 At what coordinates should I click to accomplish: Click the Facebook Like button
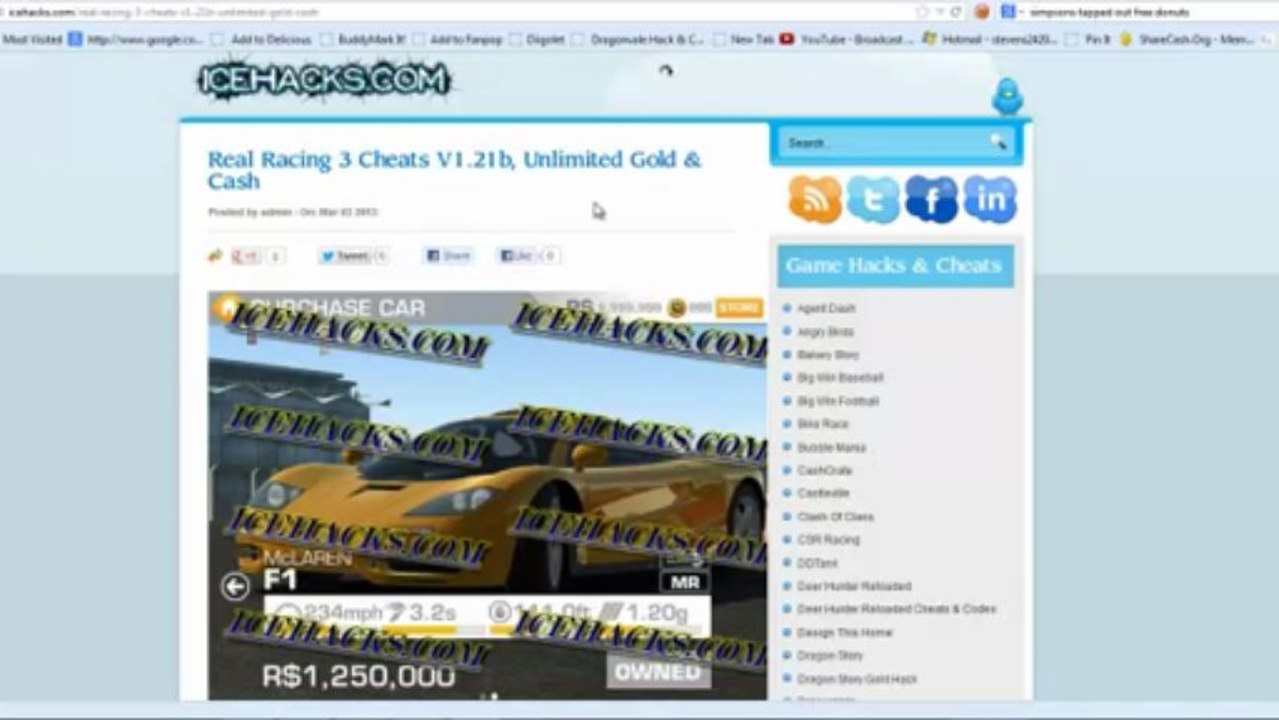coord(517,256)
